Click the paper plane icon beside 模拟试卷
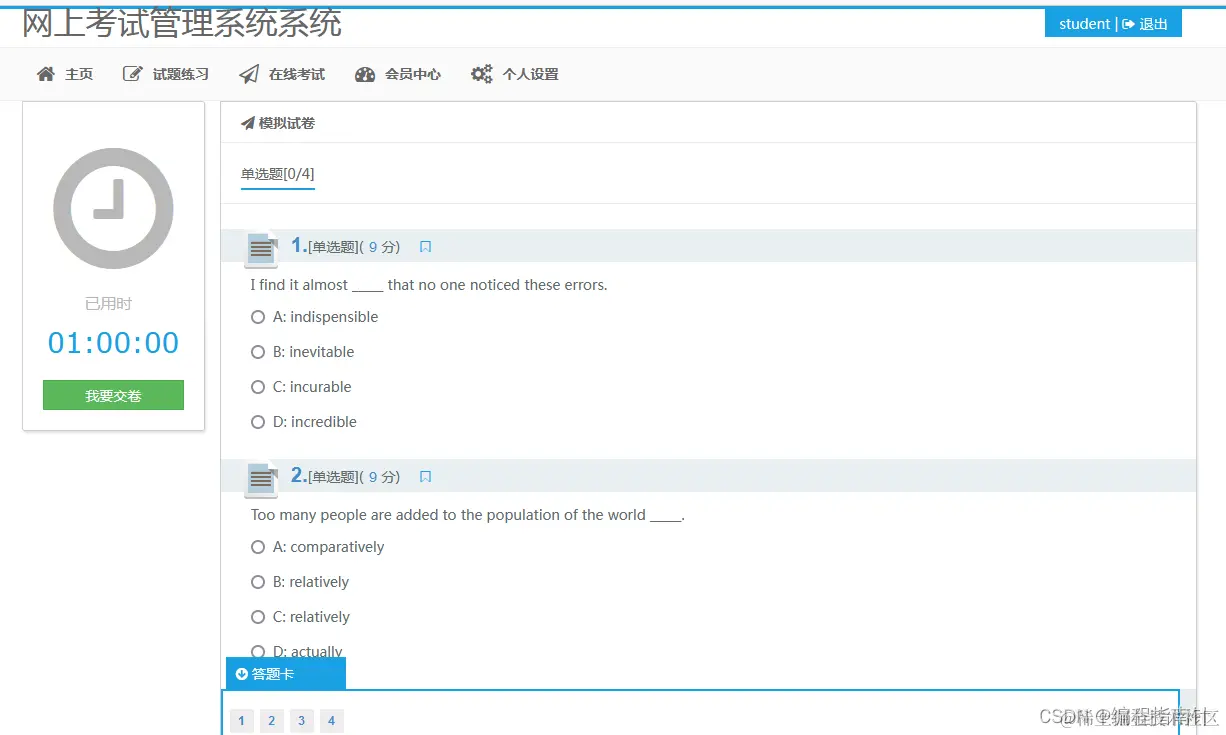Image resolution: width=1226 pixels, height=735 pixels. (248, 123)
